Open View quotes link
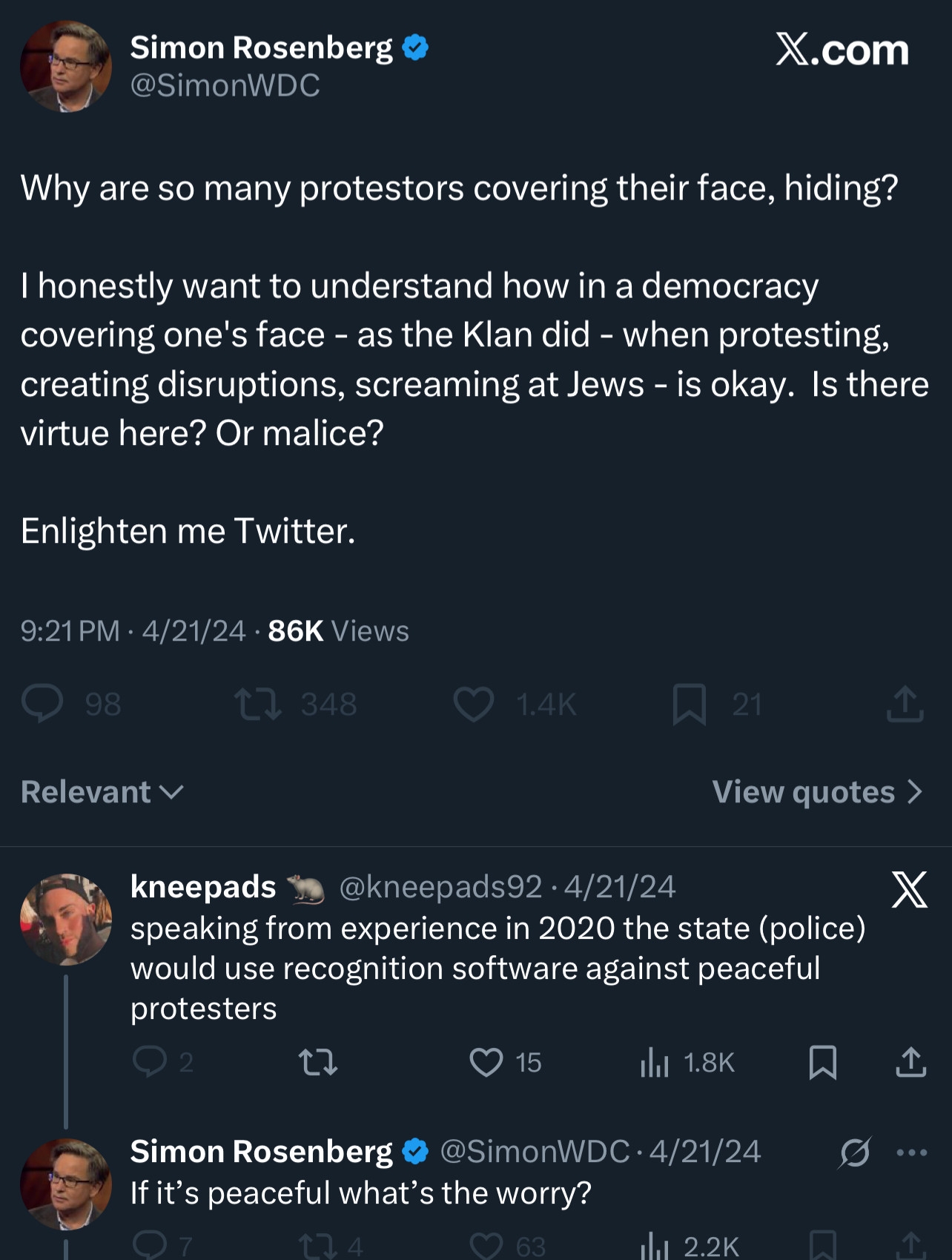Image resolution: width=952 pixels, height=1260 pixels. 817,792
